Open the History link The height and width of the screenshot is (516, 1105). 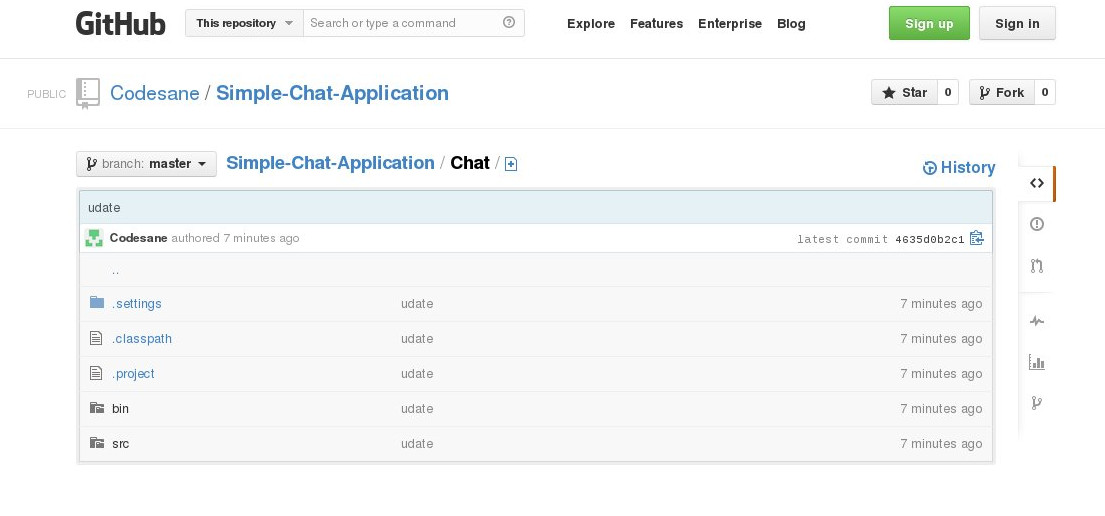click(x=959, y=167)
